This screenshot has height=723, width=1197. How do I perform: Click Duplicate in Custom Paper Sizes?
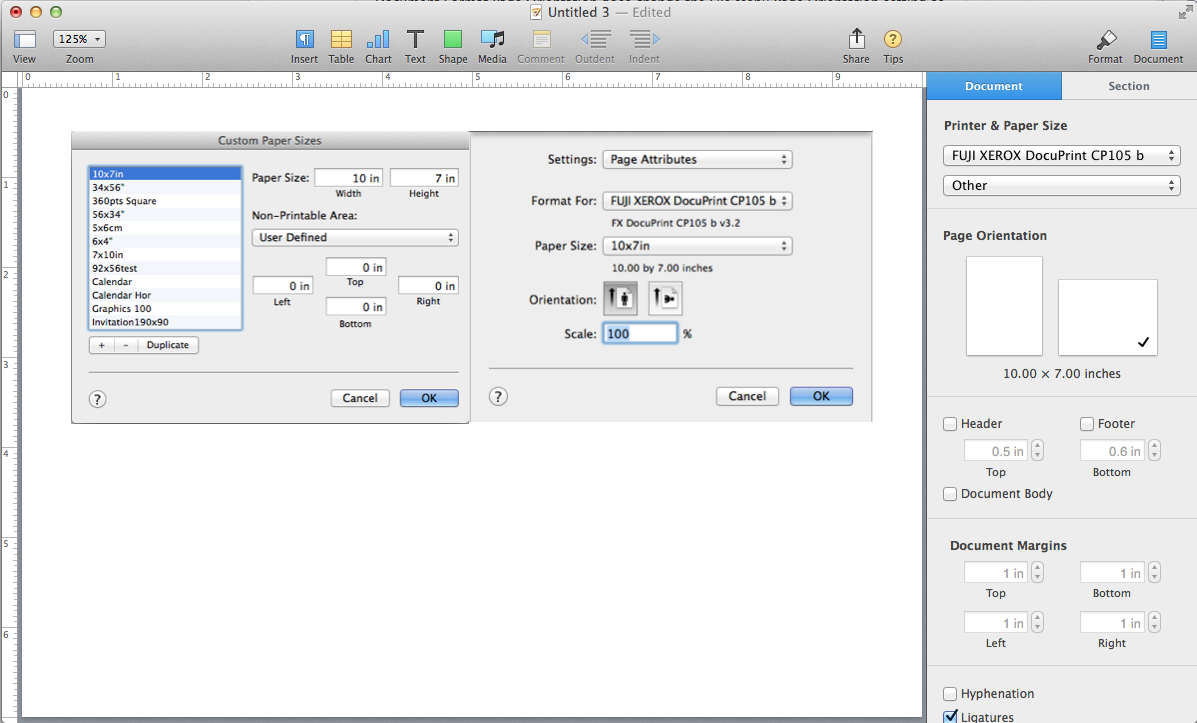[168, 345]
